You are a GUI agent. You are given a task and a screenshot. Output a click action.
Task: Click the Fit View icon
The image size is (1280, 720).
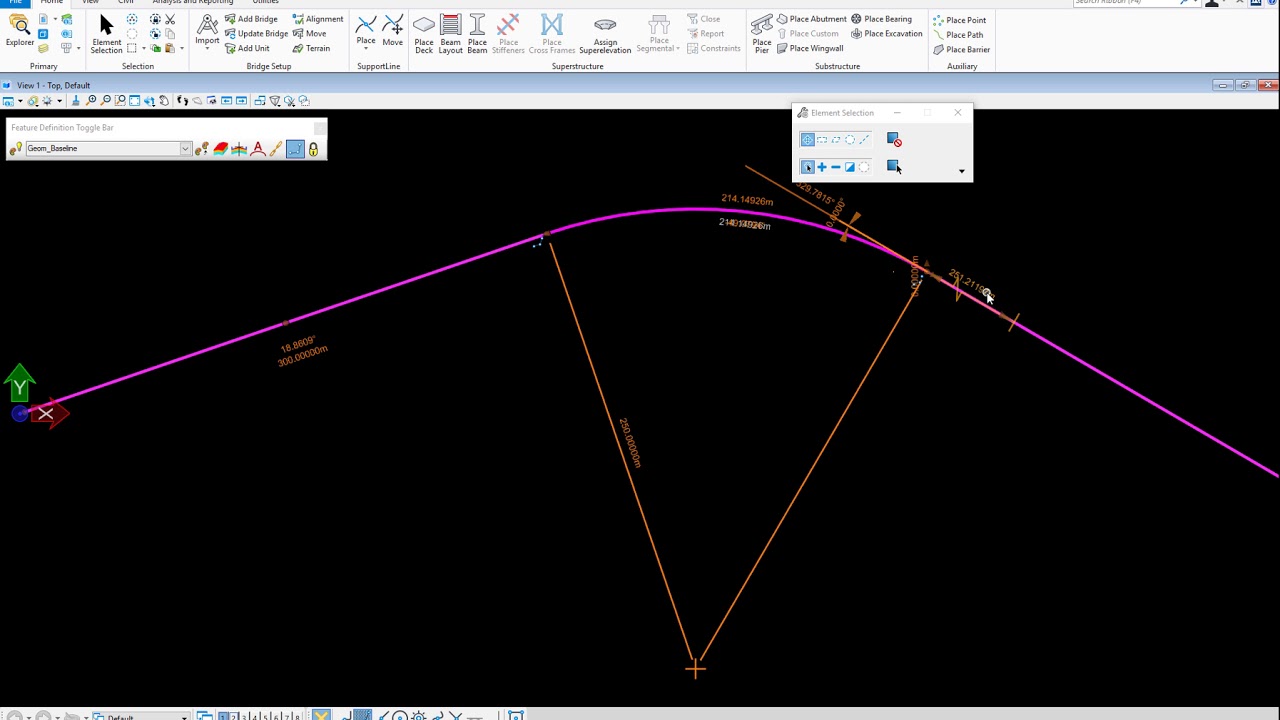tap(135, 101)
